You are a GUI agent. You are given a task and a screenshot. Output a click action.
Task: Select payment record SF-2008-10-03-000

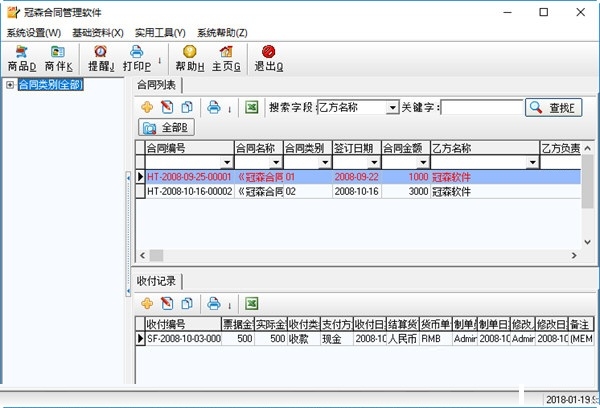click(364, 339)
